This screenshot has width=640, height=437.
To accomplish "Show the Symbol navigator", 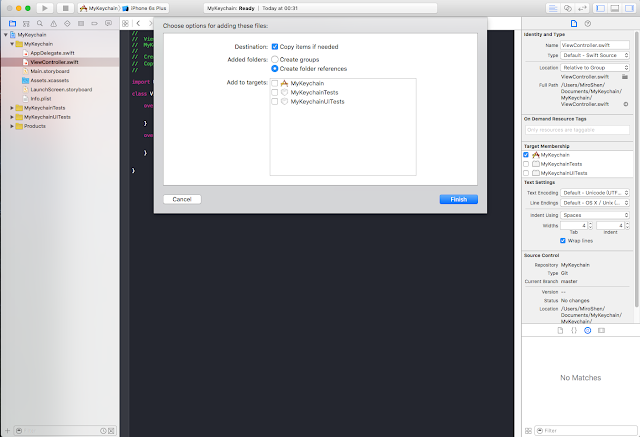I will tap(26, 24).
